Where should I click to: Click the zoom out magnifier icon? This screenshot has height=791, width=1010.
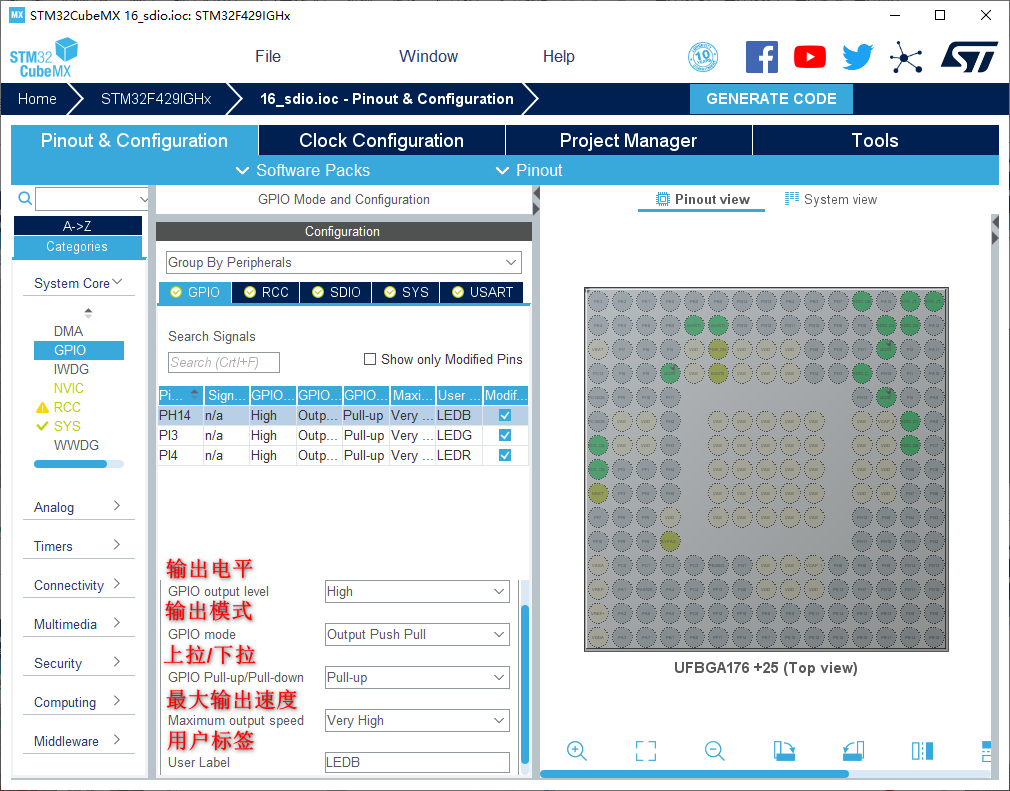(x=714, y=751)
